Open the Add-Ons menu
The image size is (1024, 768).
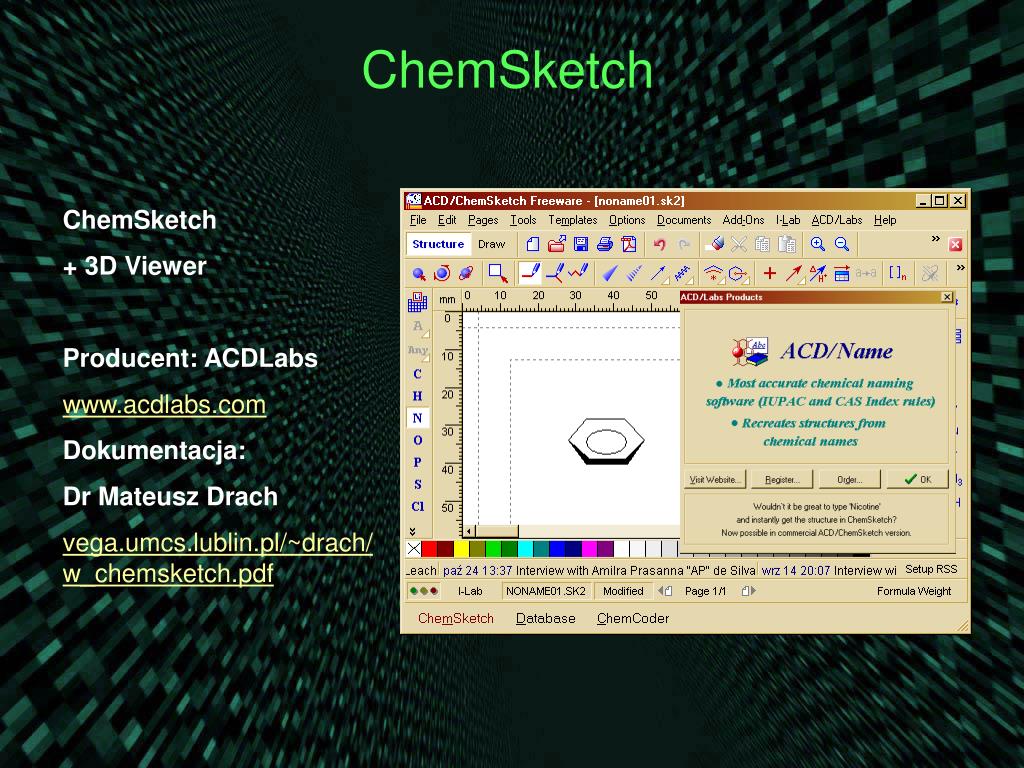pos(743,220)
